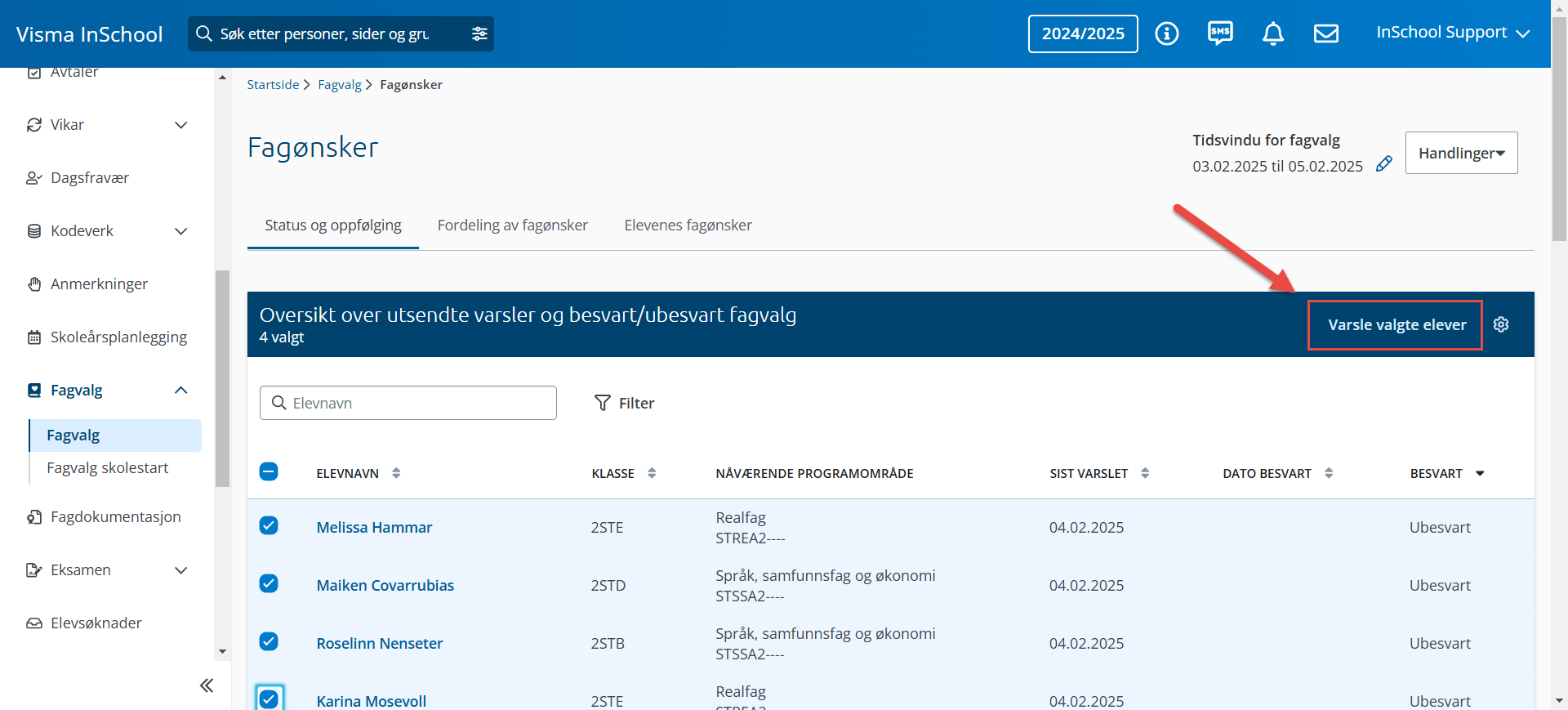Open the SMS messages icon
The height and width of the screenshot is (710, 1568).
(1220, 33)
